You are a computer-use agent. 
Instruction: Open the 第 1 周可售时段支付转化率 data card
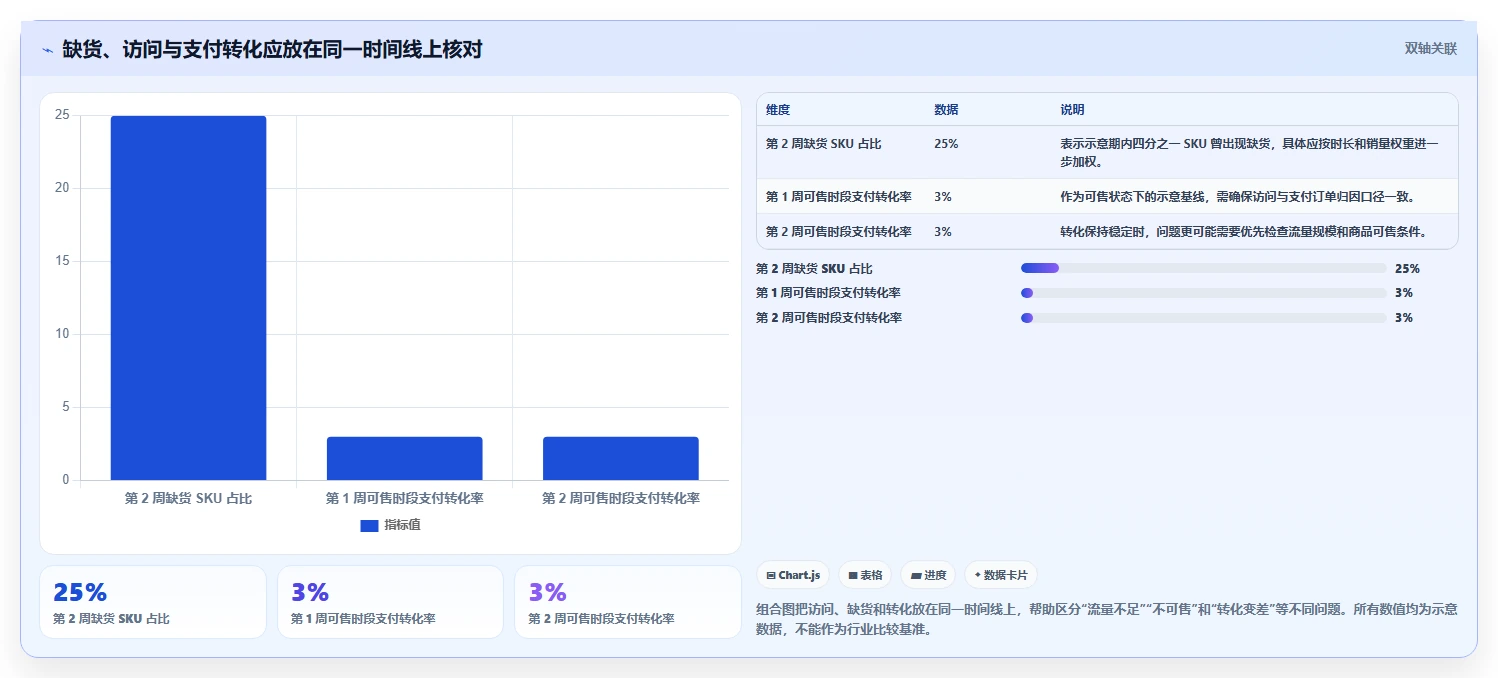[x=390, y=602]
